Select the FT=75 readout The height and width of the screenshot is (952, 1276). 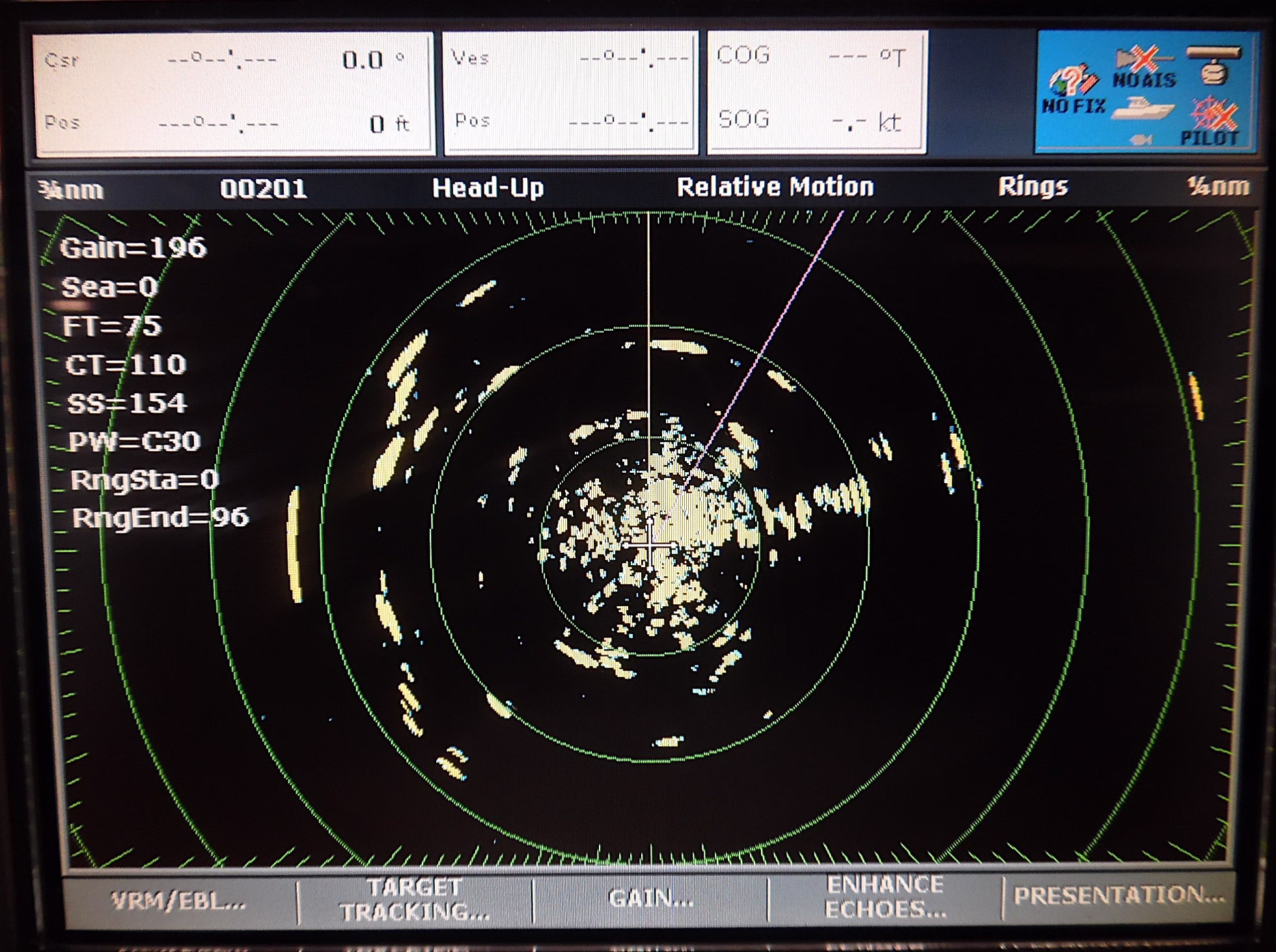tap(111, 326)
